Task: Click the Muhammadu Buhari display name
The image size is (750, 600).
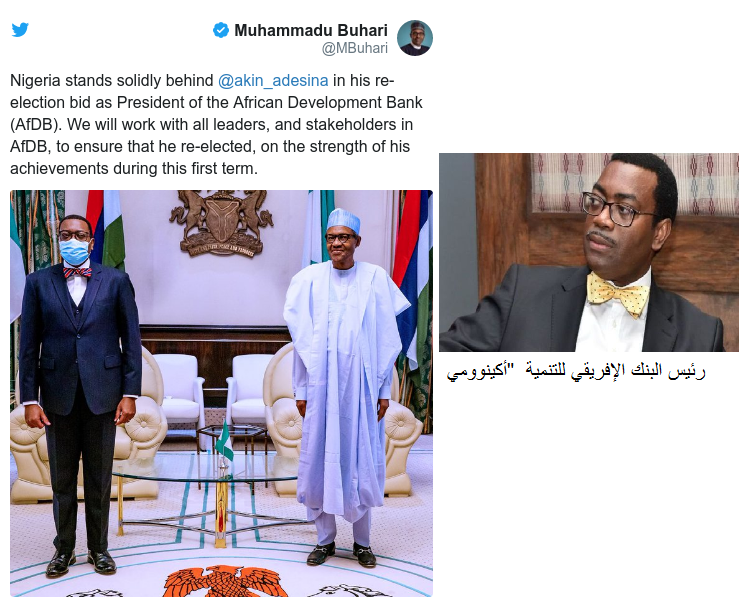Action: (x=310, y=30)
